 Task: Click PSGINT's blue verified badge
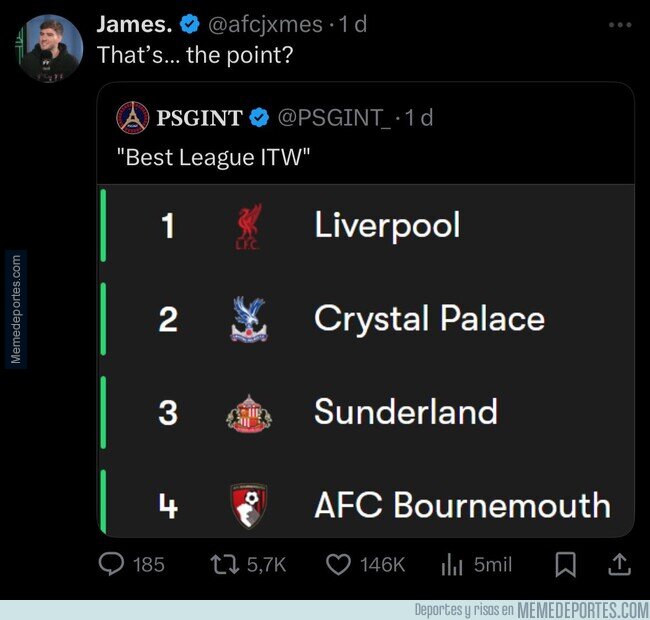pos(258,118)
